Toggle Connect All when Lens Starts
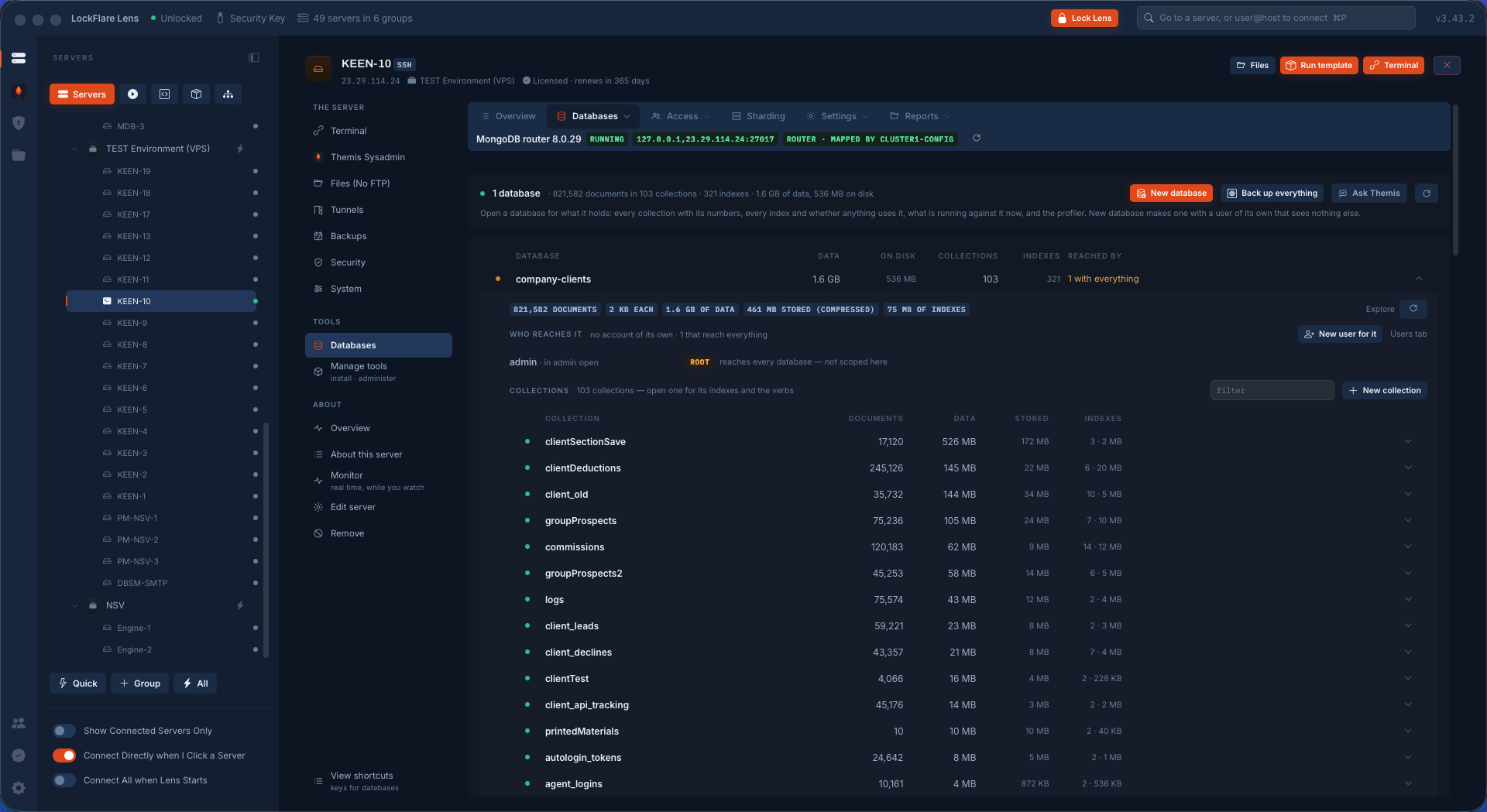The width and height of the screenshot is (1487, 812). click(64, 780)
